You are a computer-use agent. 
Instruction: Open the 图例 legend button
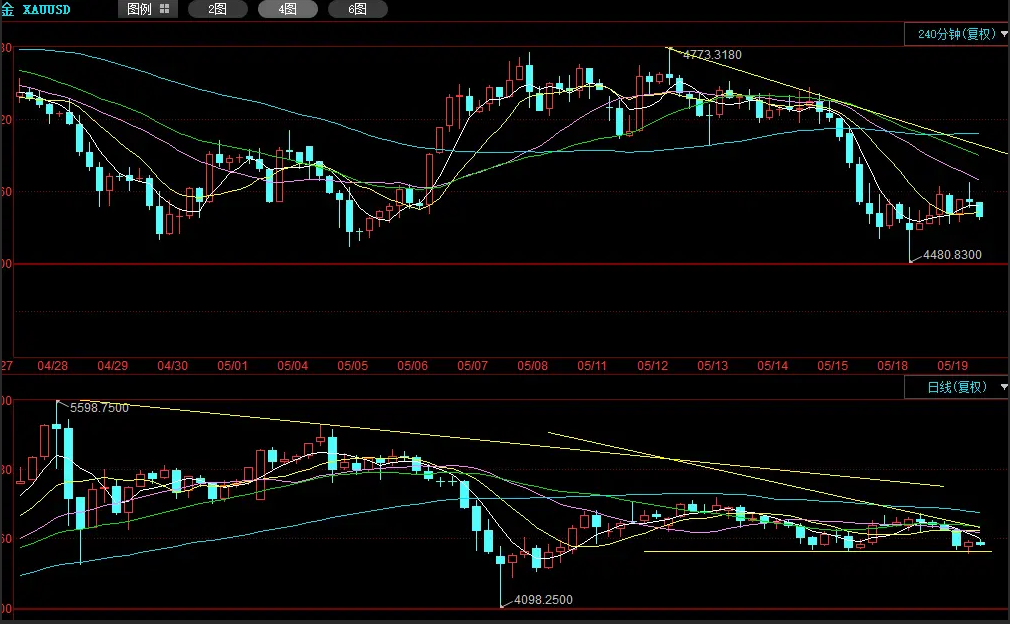pos(148,9)
